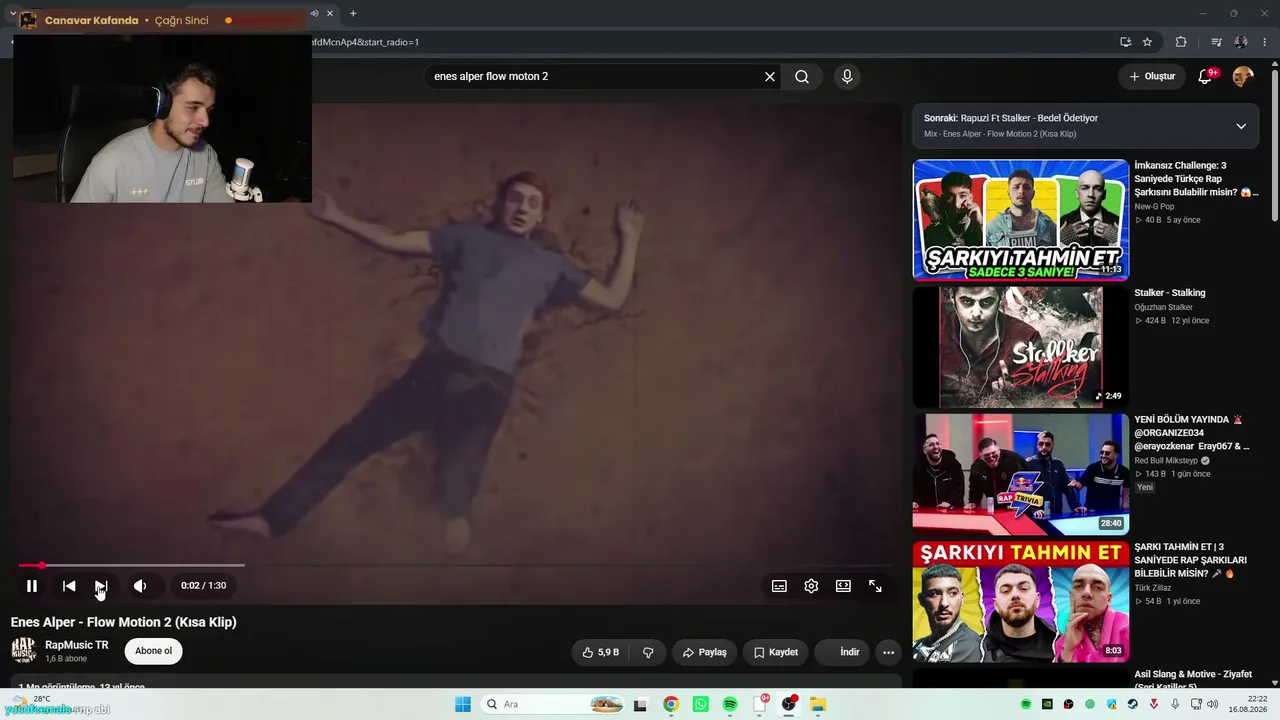The image size is (1280, 720).
Task: Open Spotify from taskbar
Action: point(730,704)
